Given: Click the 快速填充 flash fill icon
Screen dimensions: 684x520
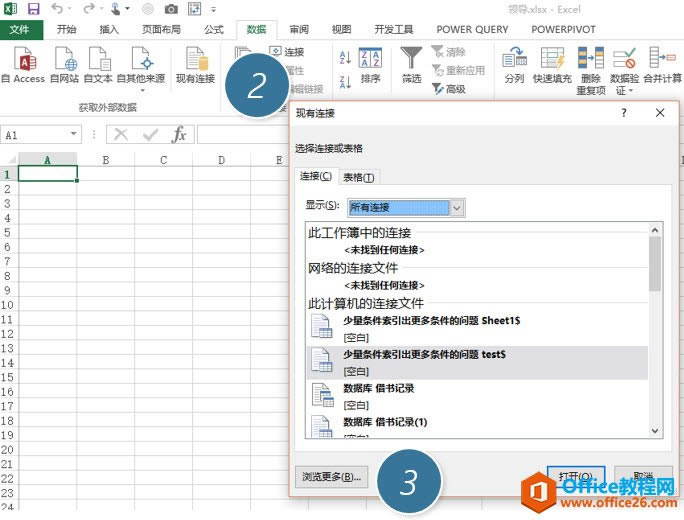Looking at the screenshot, I should click(551, 58).
